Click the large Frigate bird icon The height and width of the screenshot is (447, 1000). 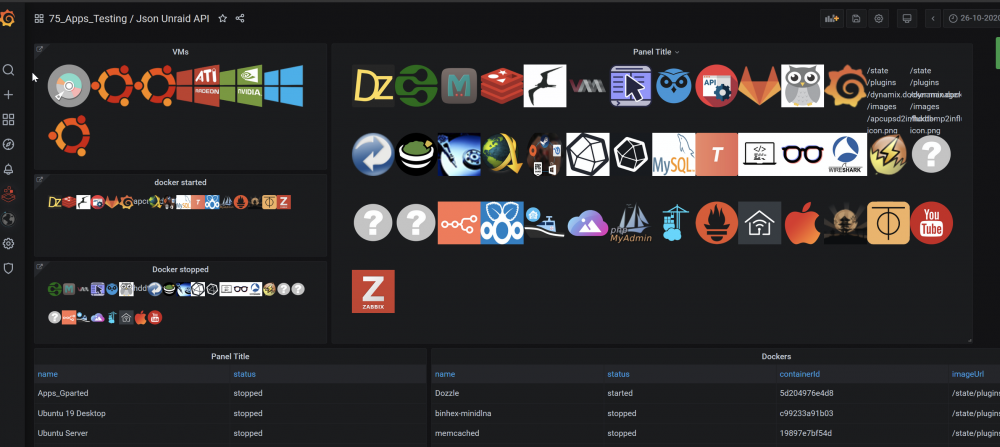click(x=545, y=85)
